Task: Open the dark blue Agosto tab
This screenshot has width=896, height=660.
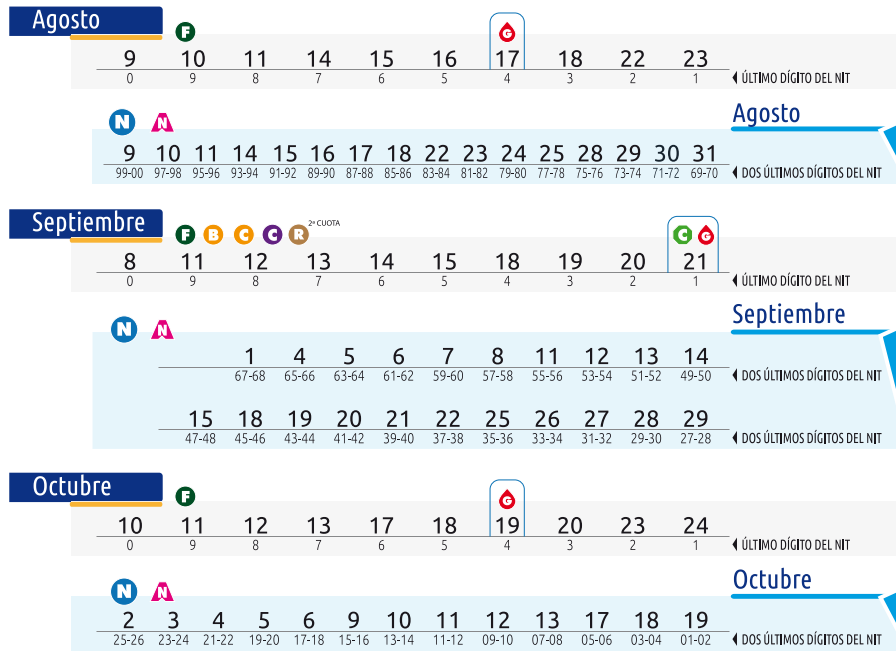Action: click(x=85, y=20)
